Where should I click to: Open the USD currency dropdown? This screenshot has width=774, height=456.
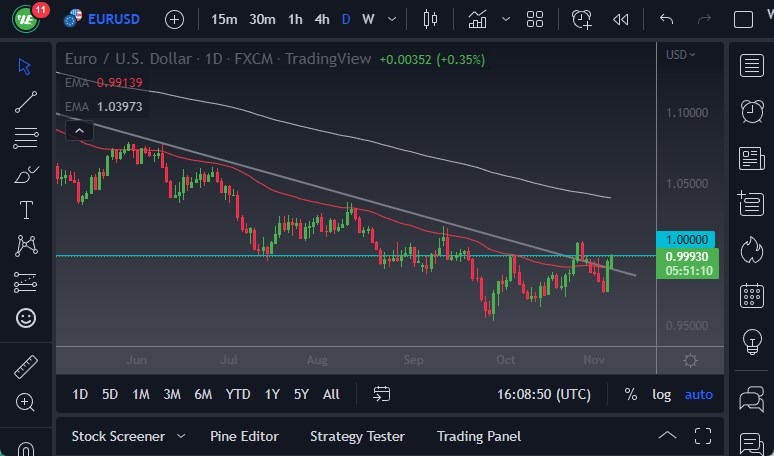[x=681, y=55]
